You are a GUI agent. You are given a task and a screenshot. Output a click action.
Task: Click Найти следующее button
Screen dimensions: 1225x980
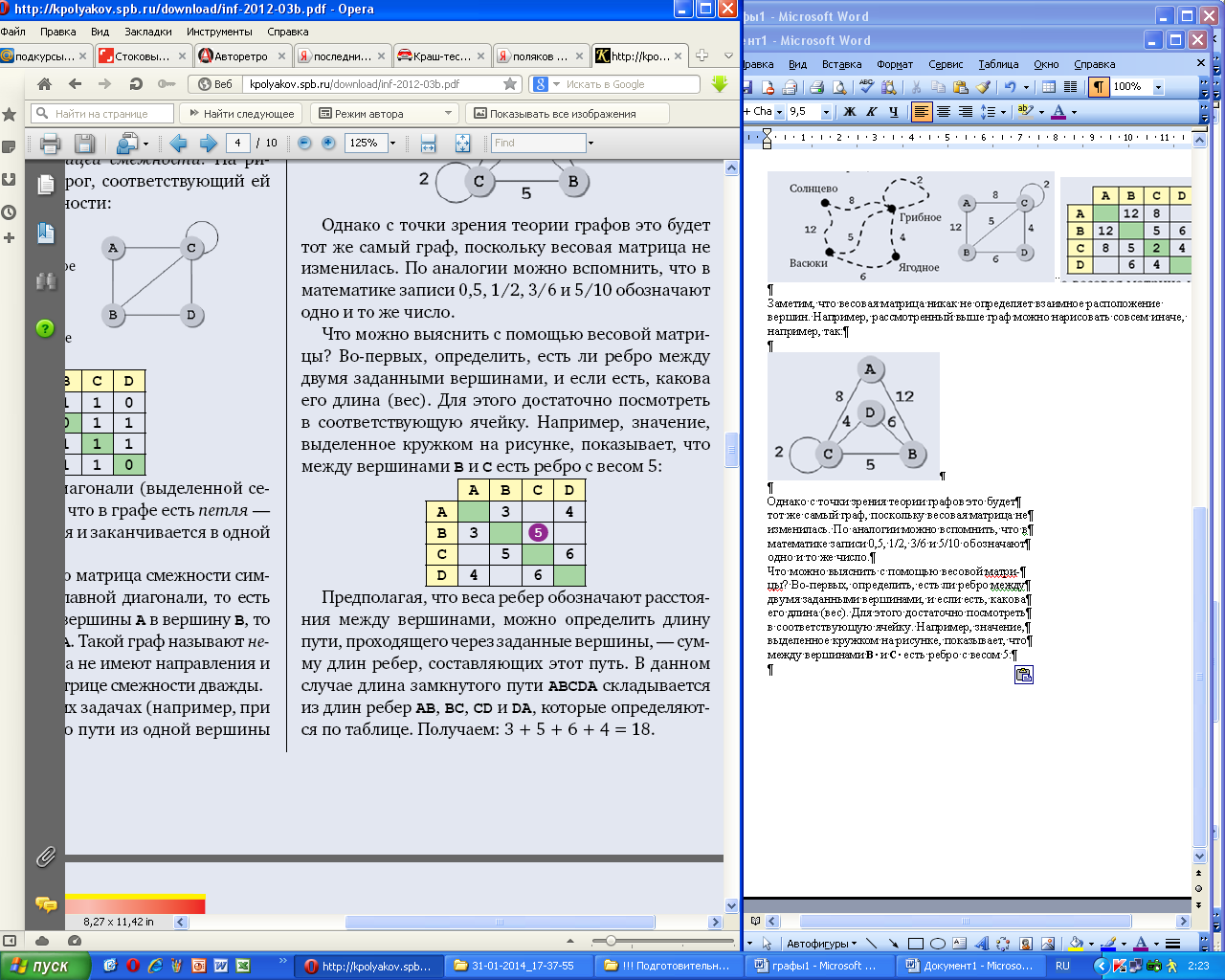click(x=241, y=114)
